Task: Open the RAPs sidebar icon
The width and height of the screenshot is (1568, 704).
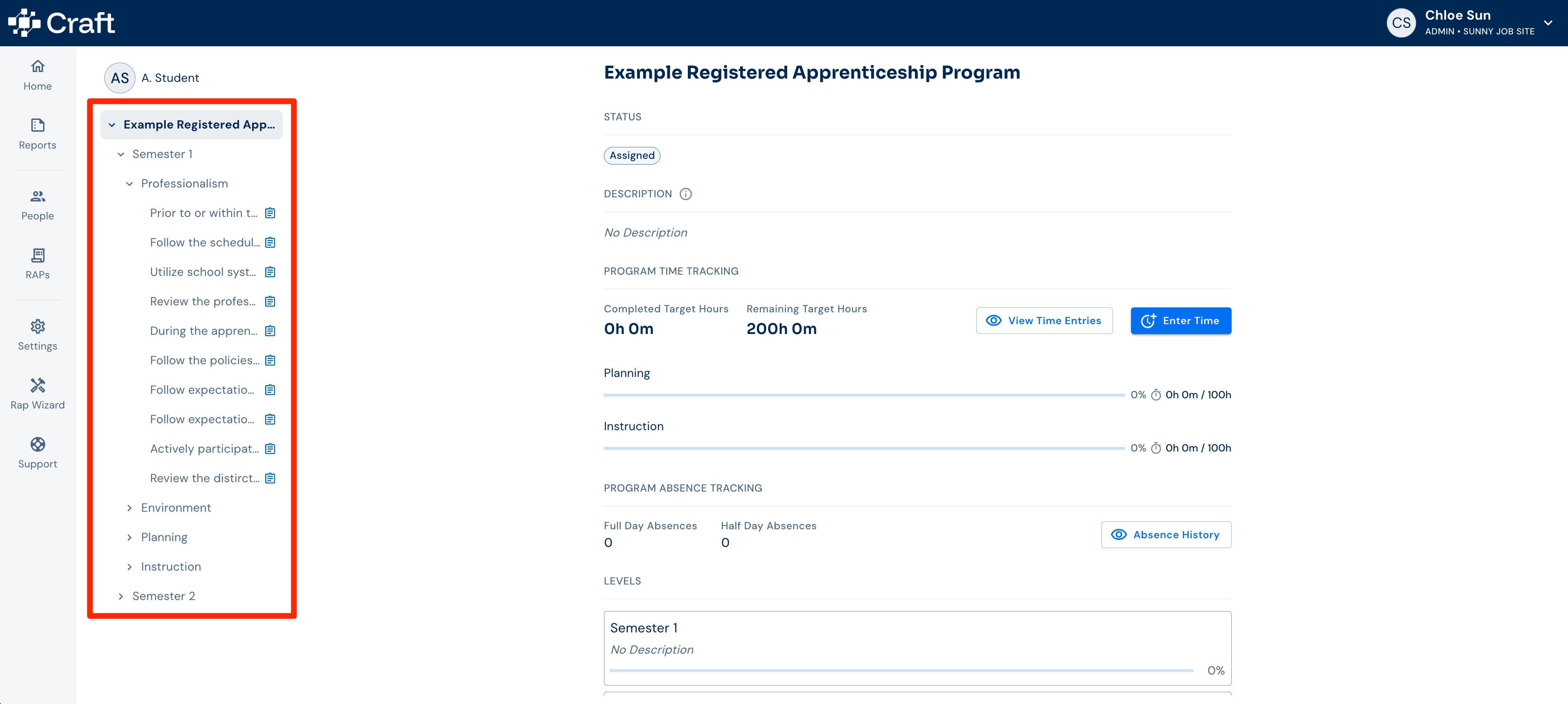Action: click(38, 255)
